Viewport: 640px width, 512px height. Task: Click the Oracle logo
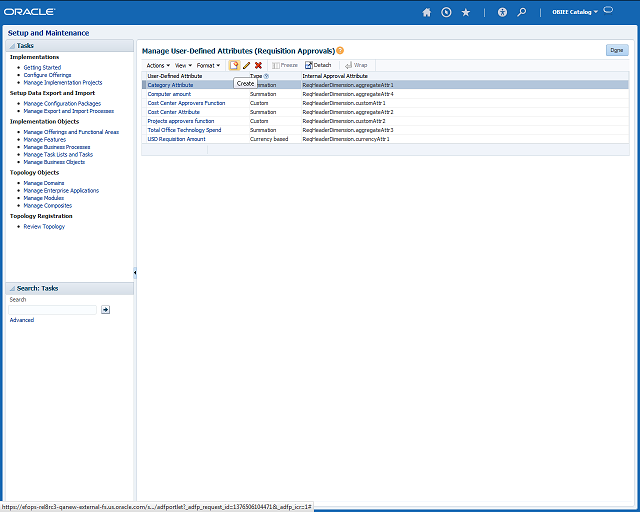click(x=29, y=12)
